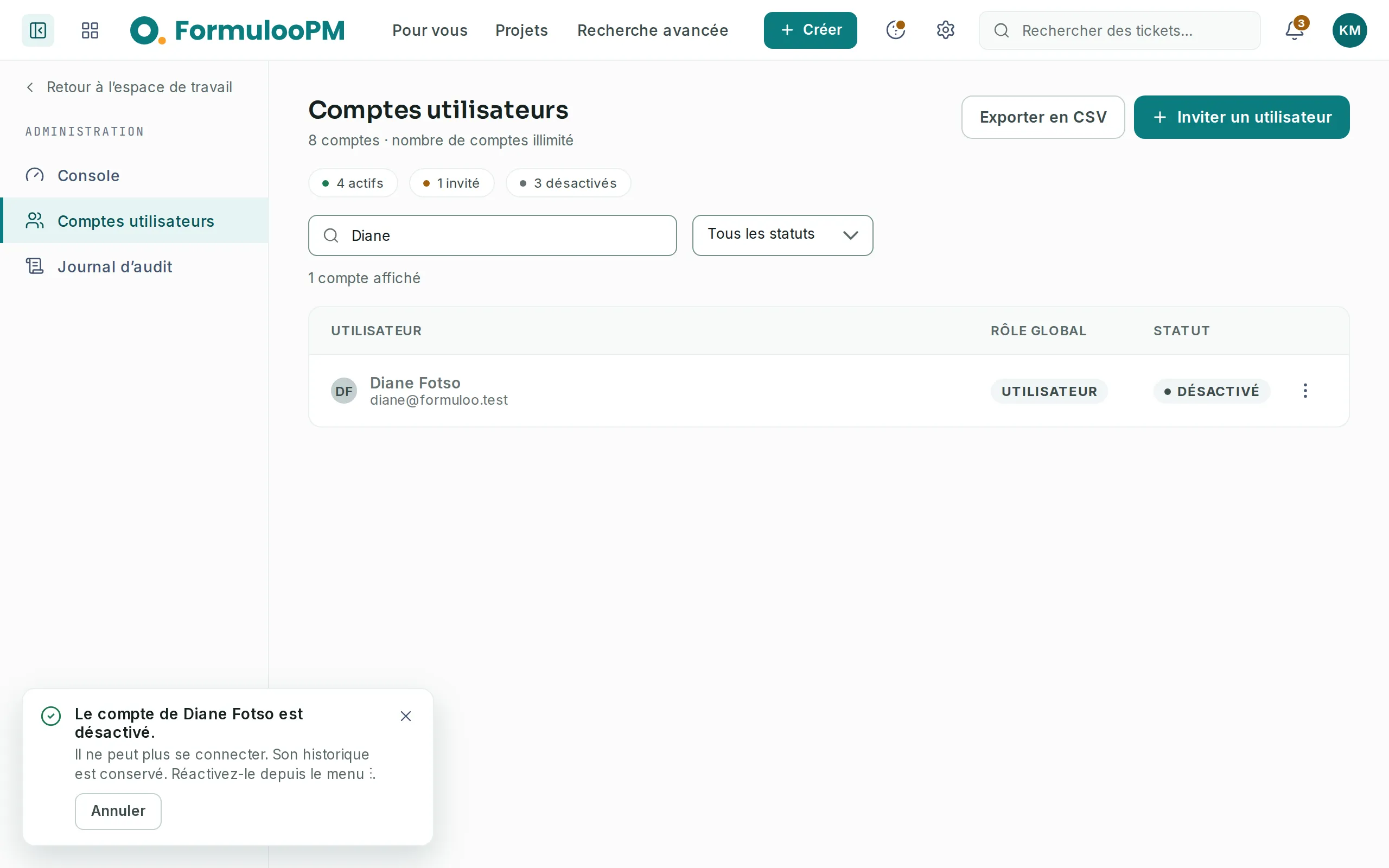Click the FormulooPM logo

237,30
